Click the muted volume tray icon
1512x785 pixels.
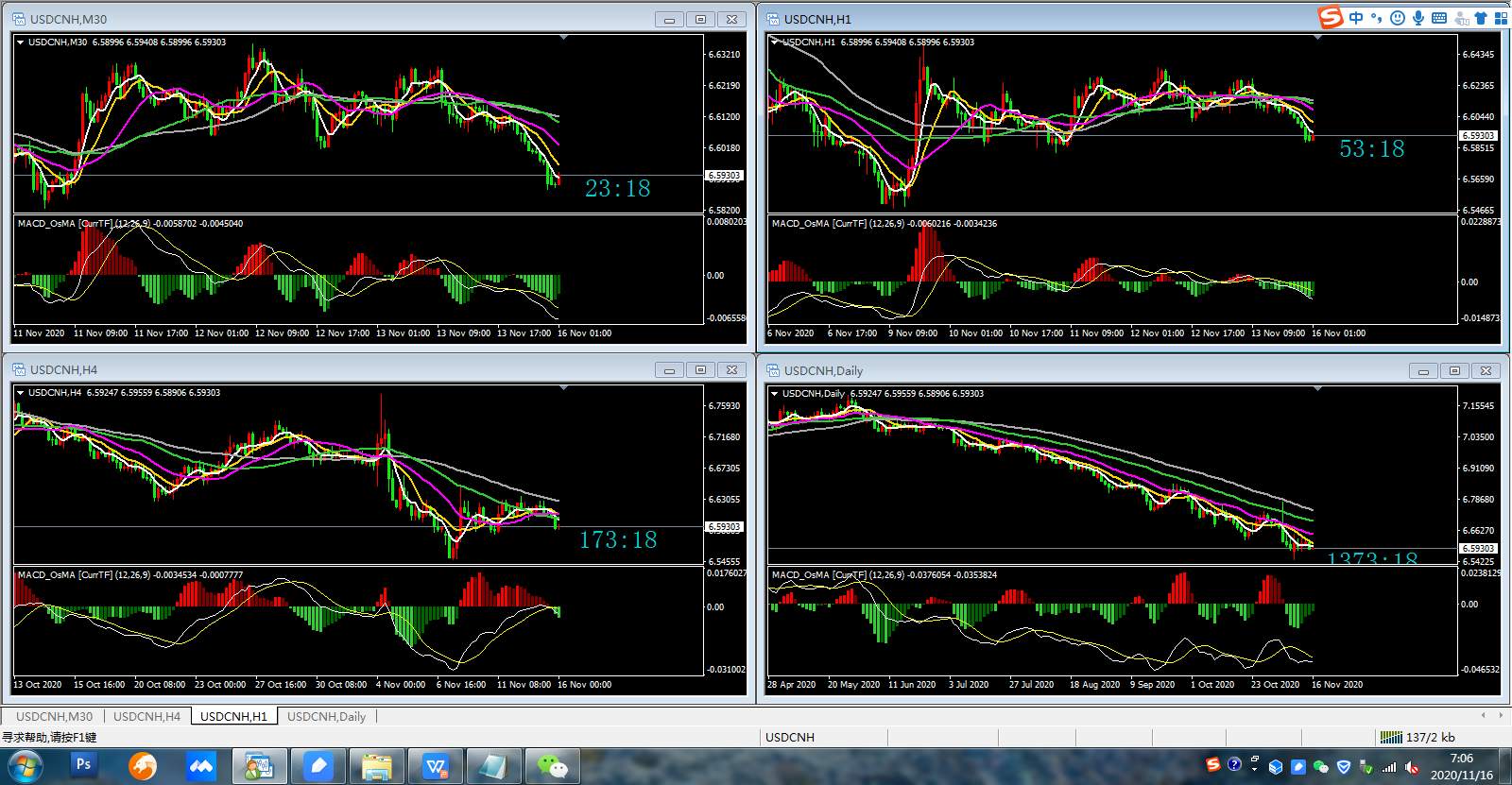click(x=1413, y=767)
